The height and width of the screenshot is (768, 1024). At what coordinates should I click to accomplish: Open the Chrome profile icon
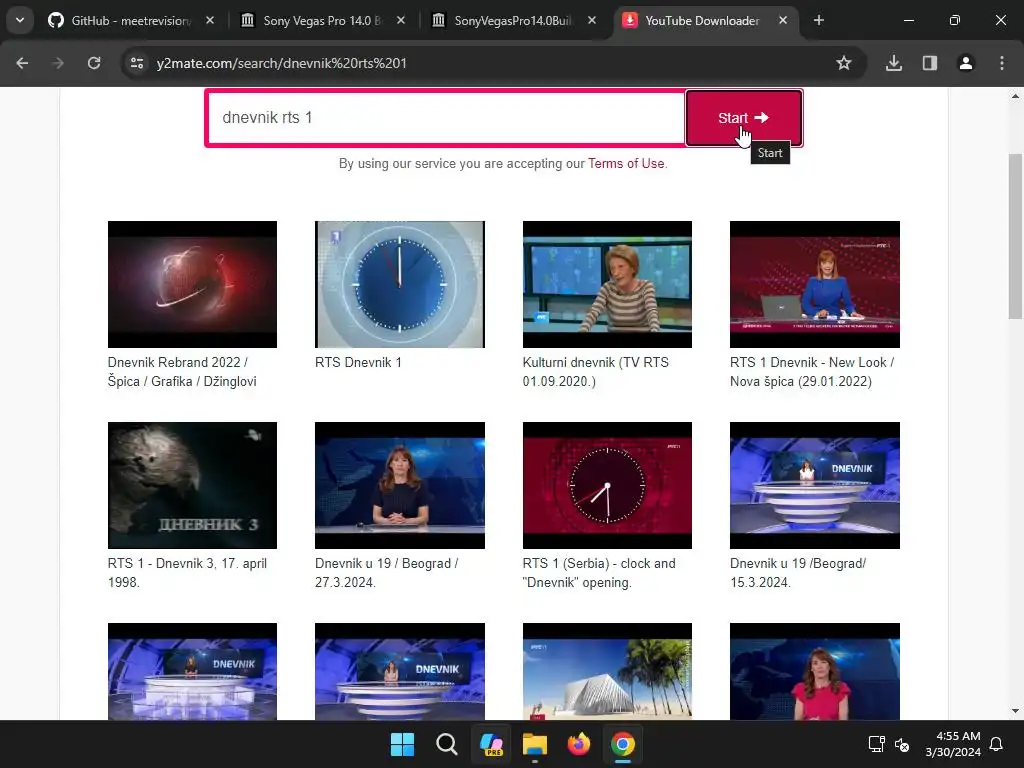pos(966,63)
